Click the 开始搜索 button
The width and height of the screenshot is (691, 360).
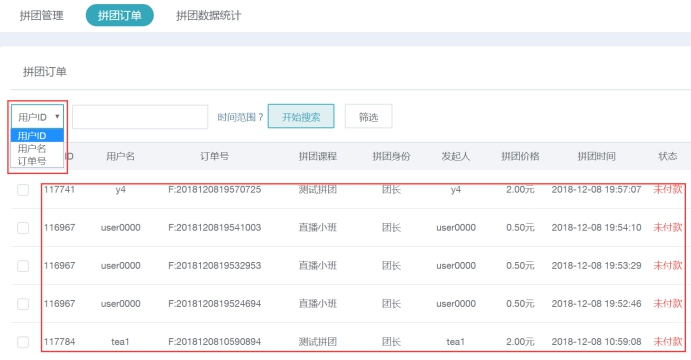[x=301, y=116]
